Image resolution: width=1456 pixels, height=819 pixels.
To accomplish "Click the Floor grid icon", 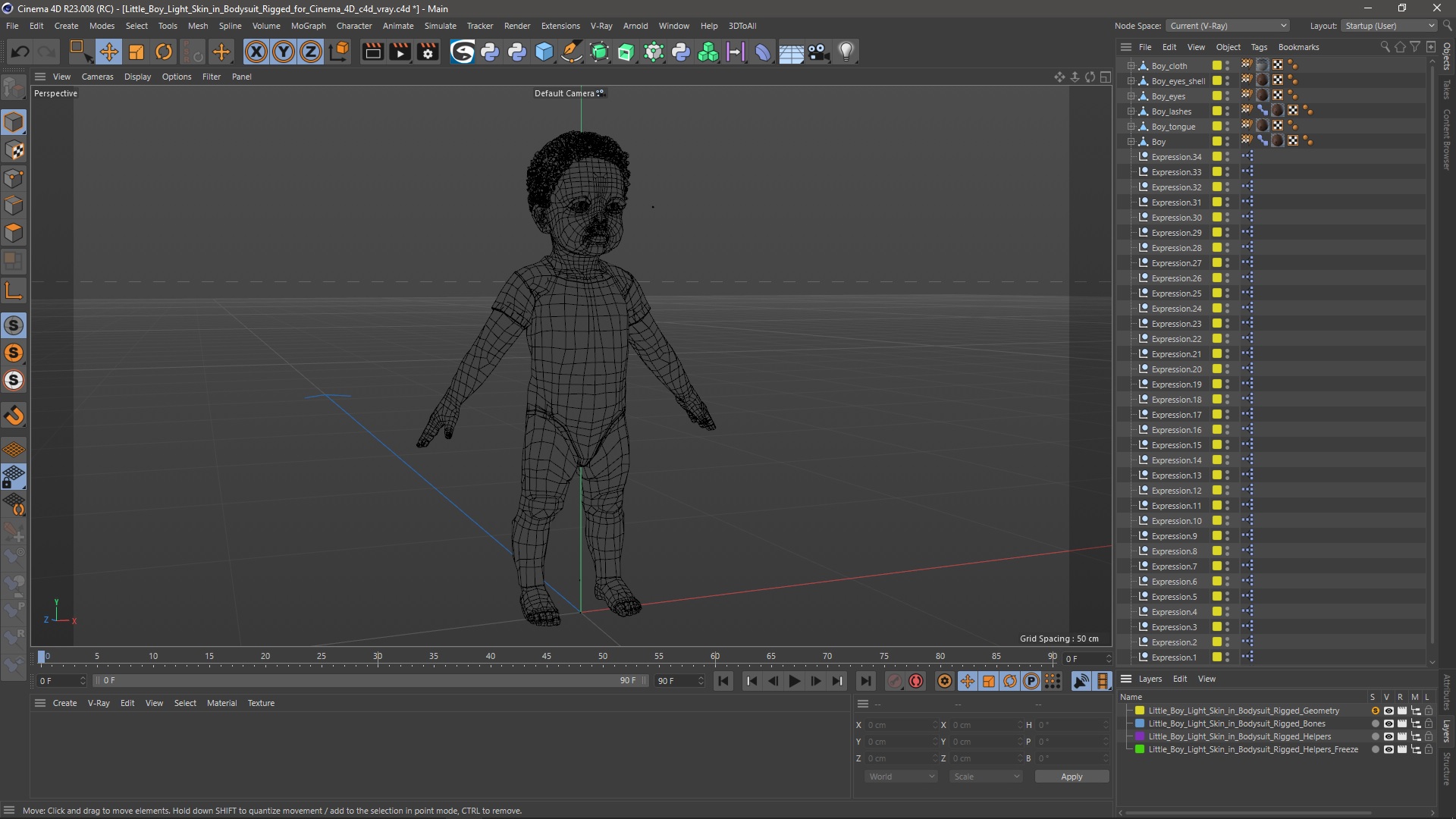I will (x=791, y=52).
